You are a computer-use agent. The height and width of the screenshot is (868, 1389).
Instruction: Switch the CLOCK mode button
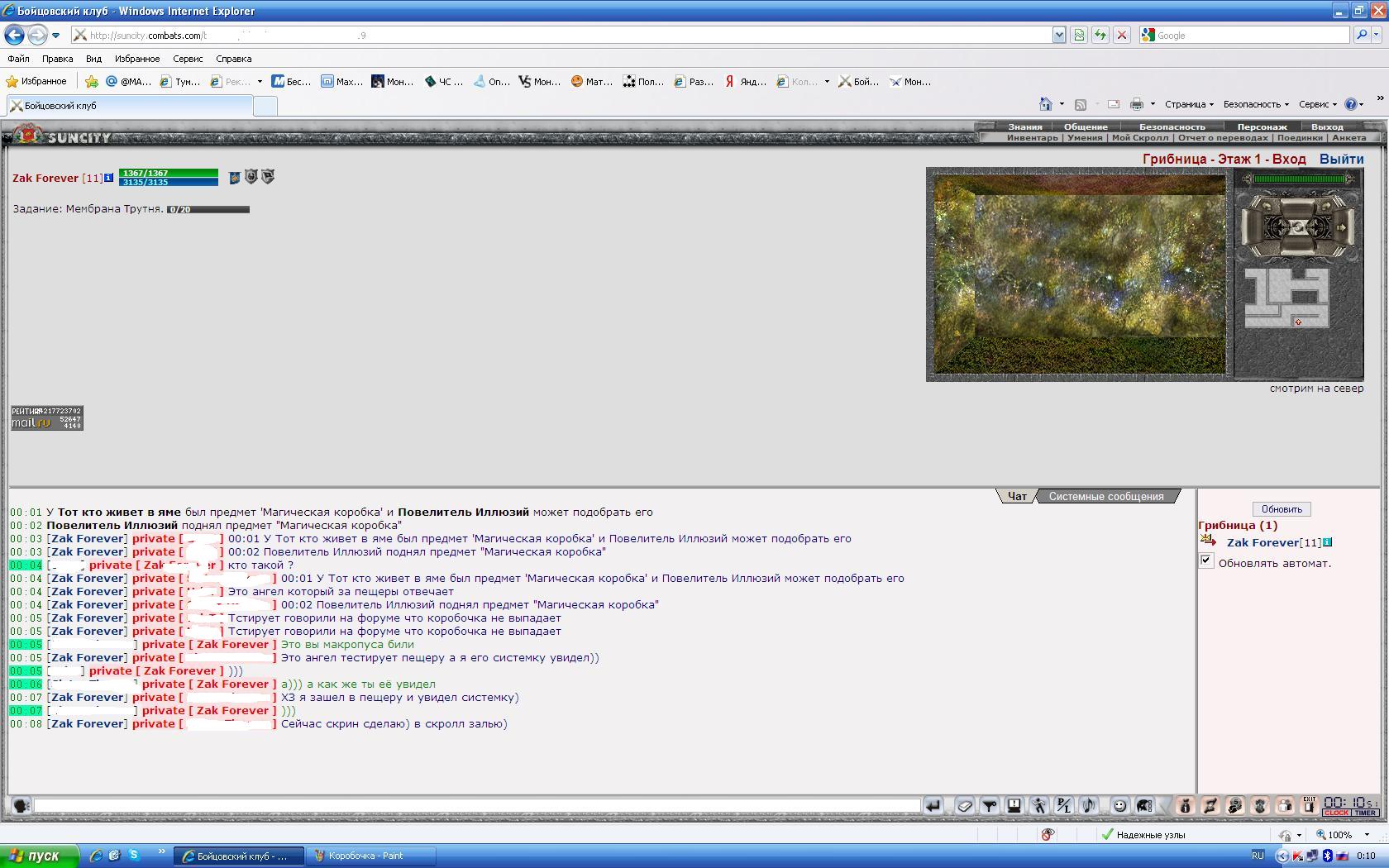point(1337,813)
